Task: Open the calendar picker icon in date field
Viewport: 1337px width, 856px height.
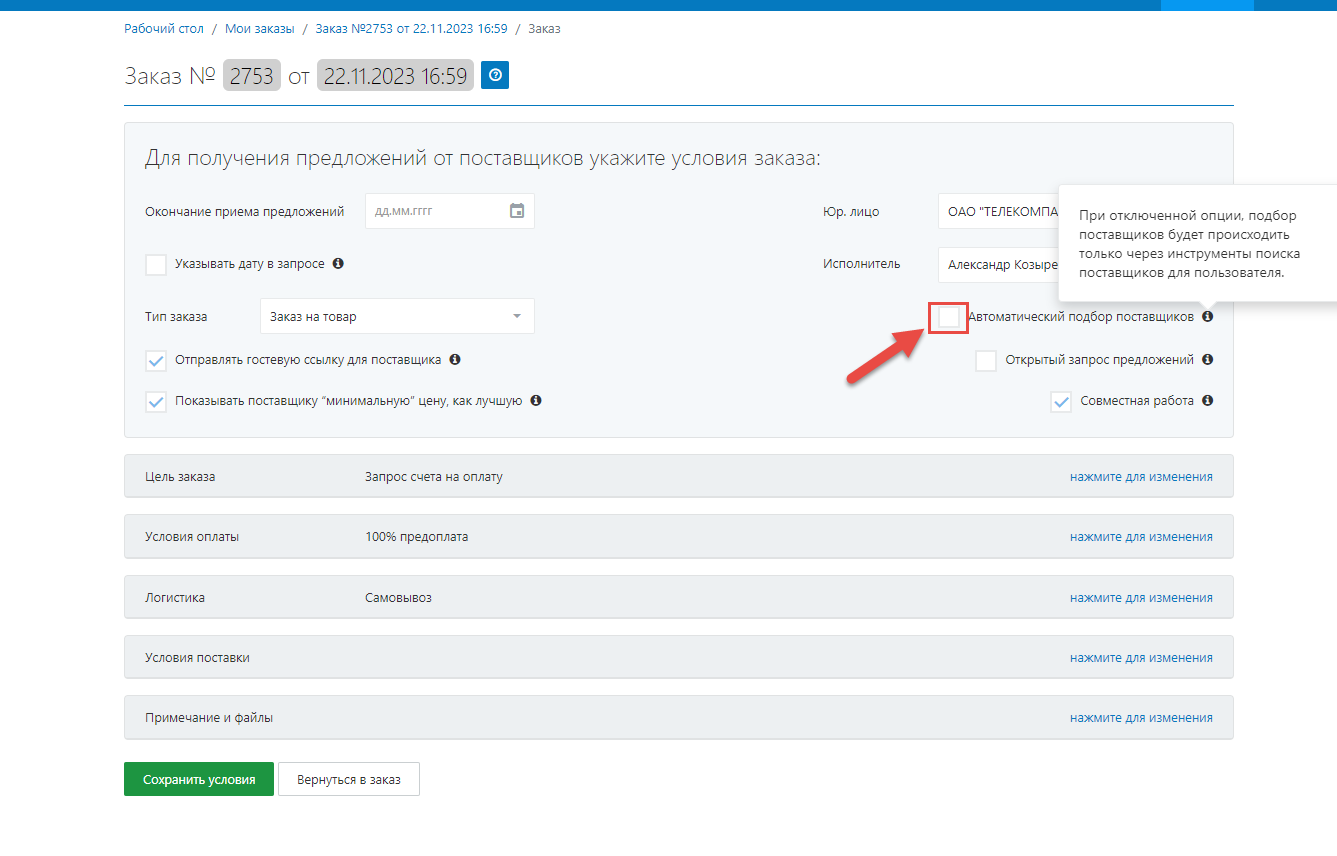Action: coord(517,211)
